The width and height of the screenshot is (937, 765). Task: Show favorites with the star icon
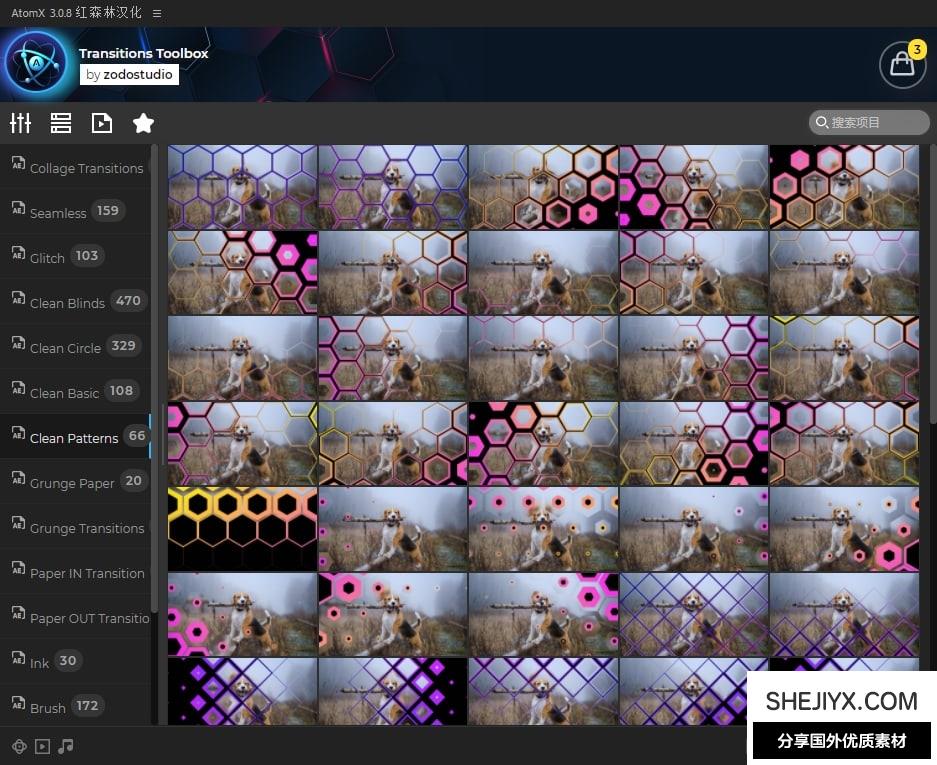[x=143, y=123]
